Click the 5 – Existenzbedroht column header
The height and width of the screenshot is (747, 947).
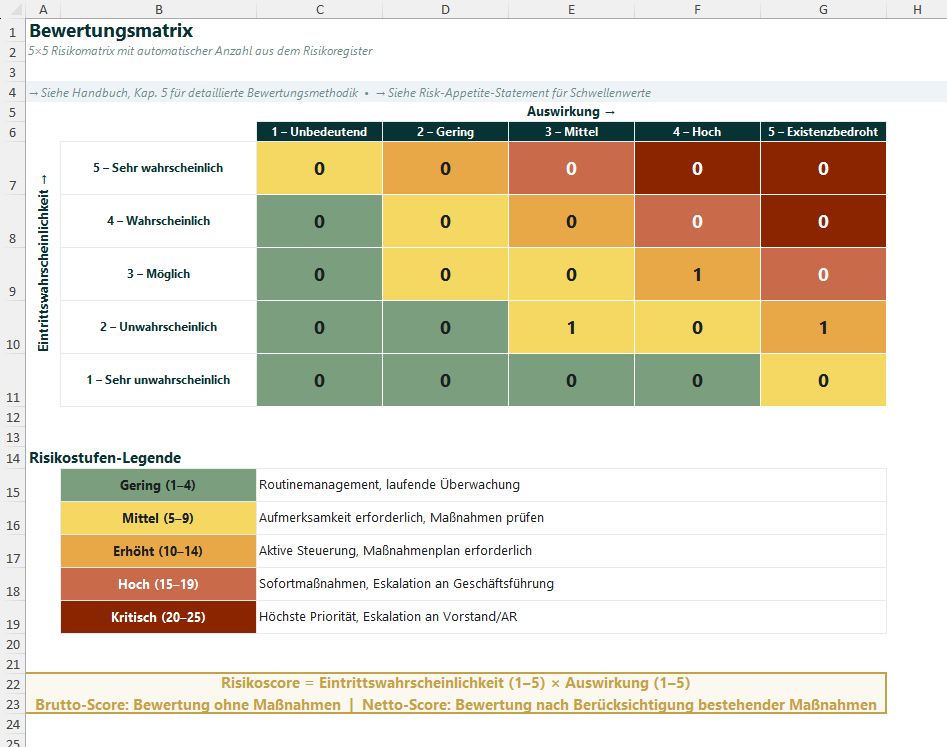click(x=823, y=131)
